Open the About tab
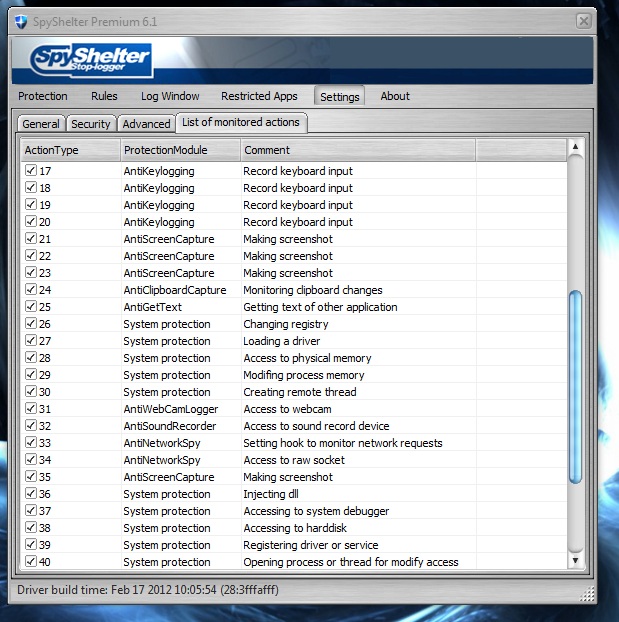 tap(395, 96)
